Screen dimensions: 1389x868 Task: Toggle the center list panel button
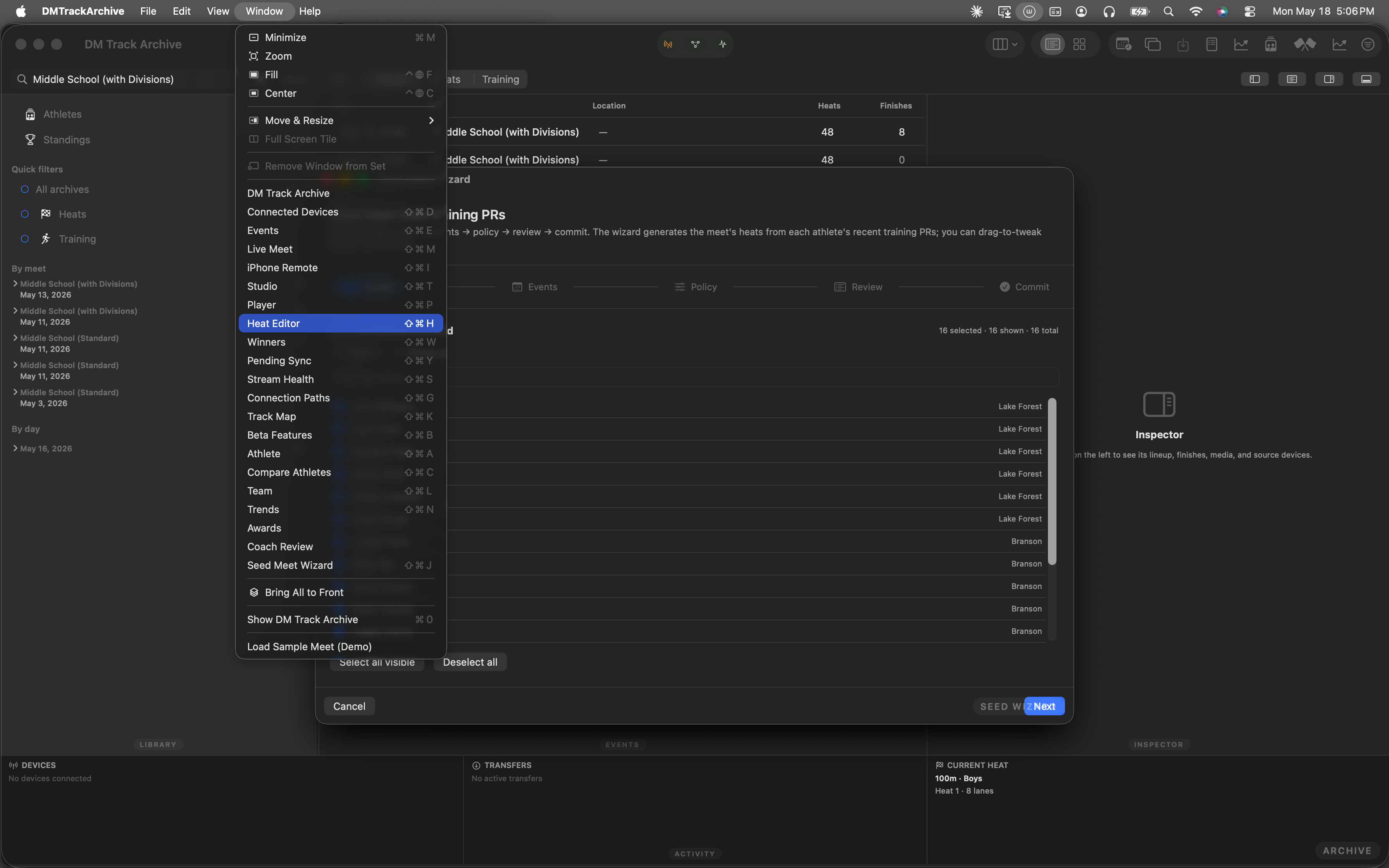click(1291, 79)
